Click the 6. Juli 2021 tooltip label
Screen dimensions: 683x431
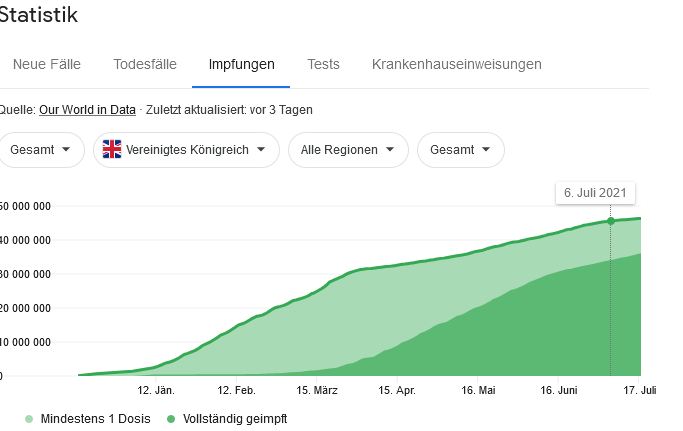tap(595, 193)
